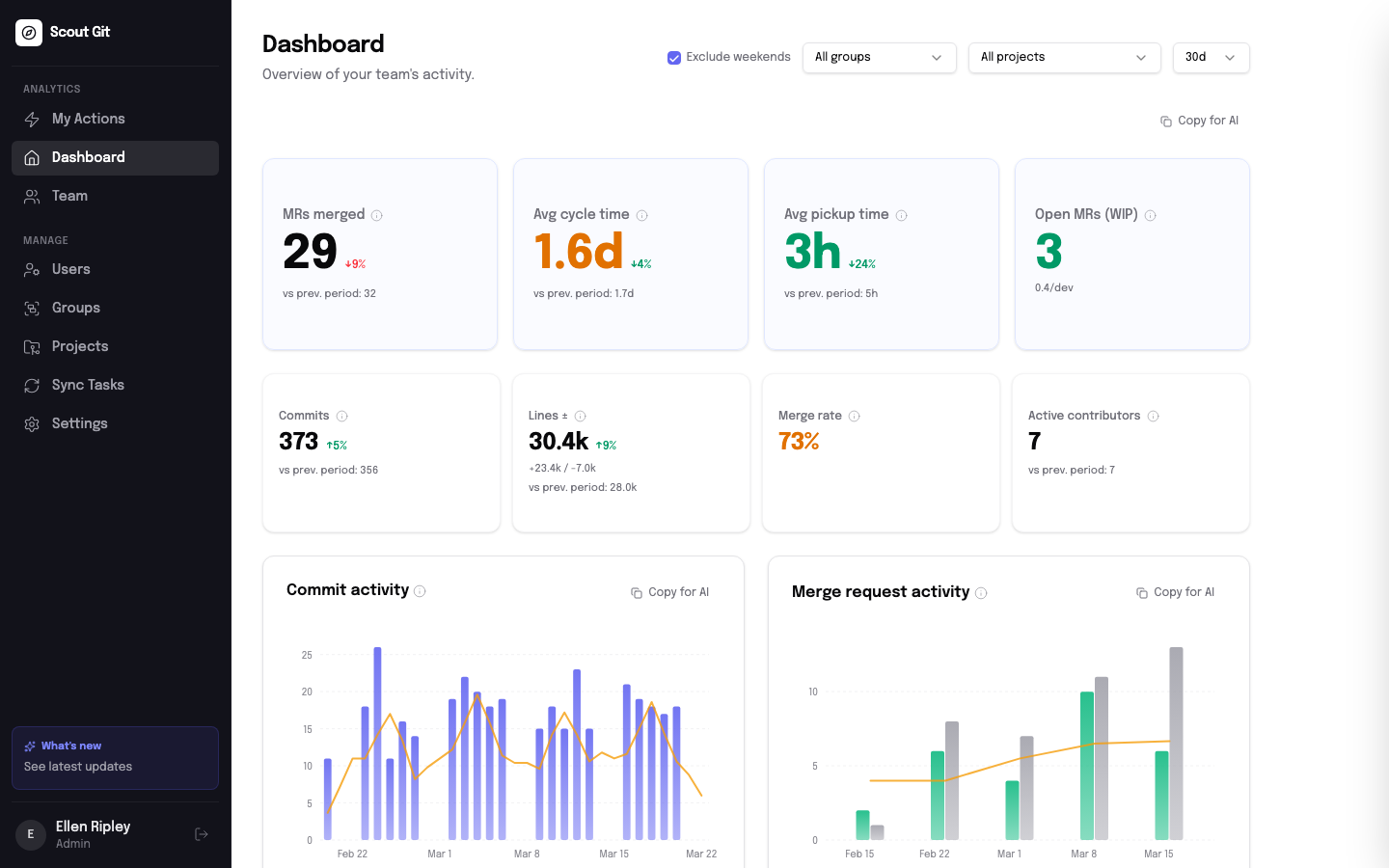Uncheck the Exclude weekends checkbox

673,57
